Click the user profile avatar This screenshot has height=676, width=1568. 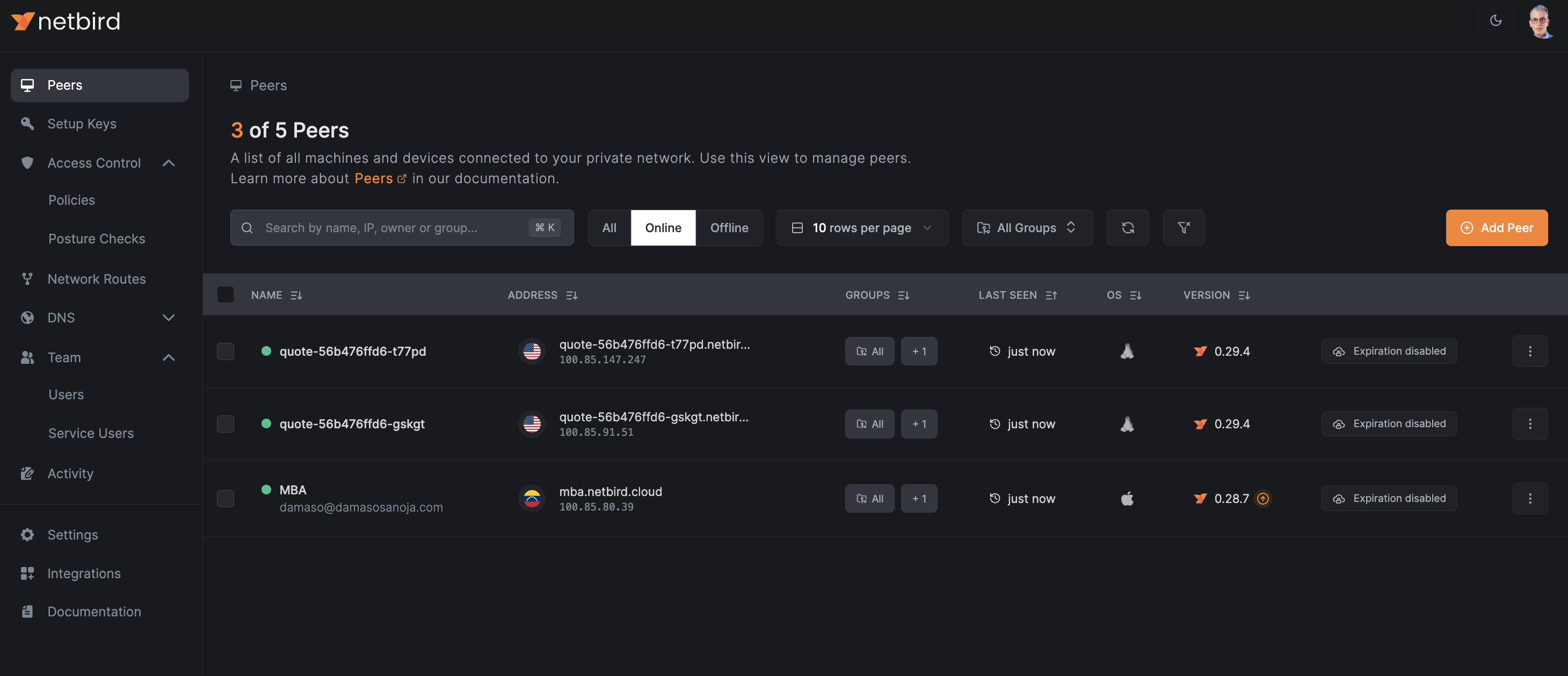(x=1540, y=21)
